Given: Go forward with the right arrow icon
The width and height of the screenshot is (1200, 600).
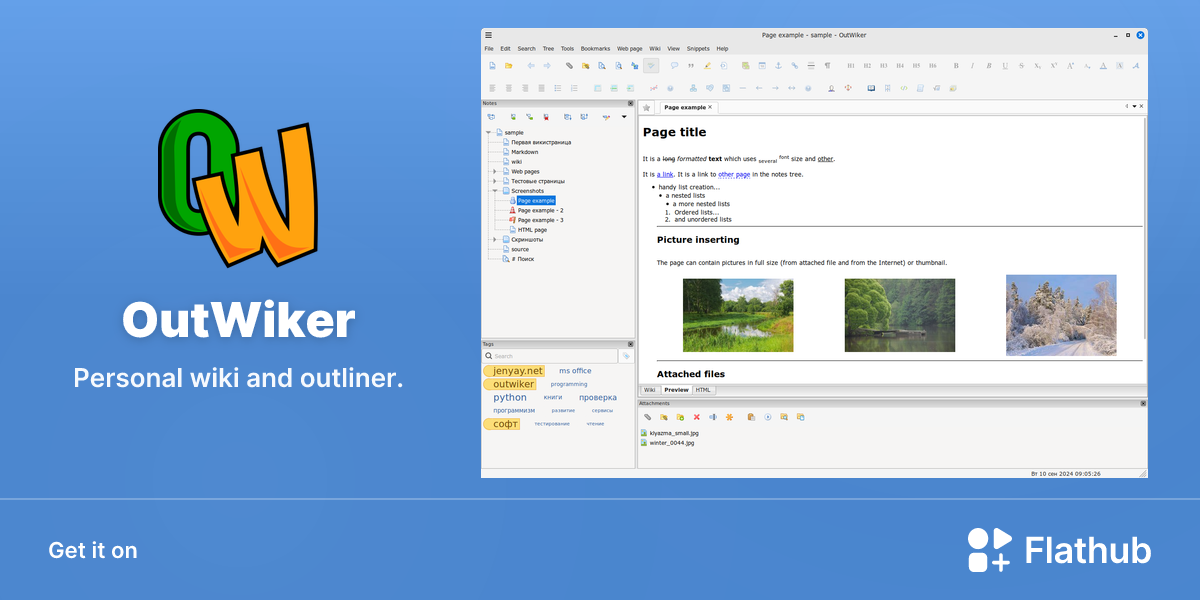Looking at the screenshot, I should [547, 66].
